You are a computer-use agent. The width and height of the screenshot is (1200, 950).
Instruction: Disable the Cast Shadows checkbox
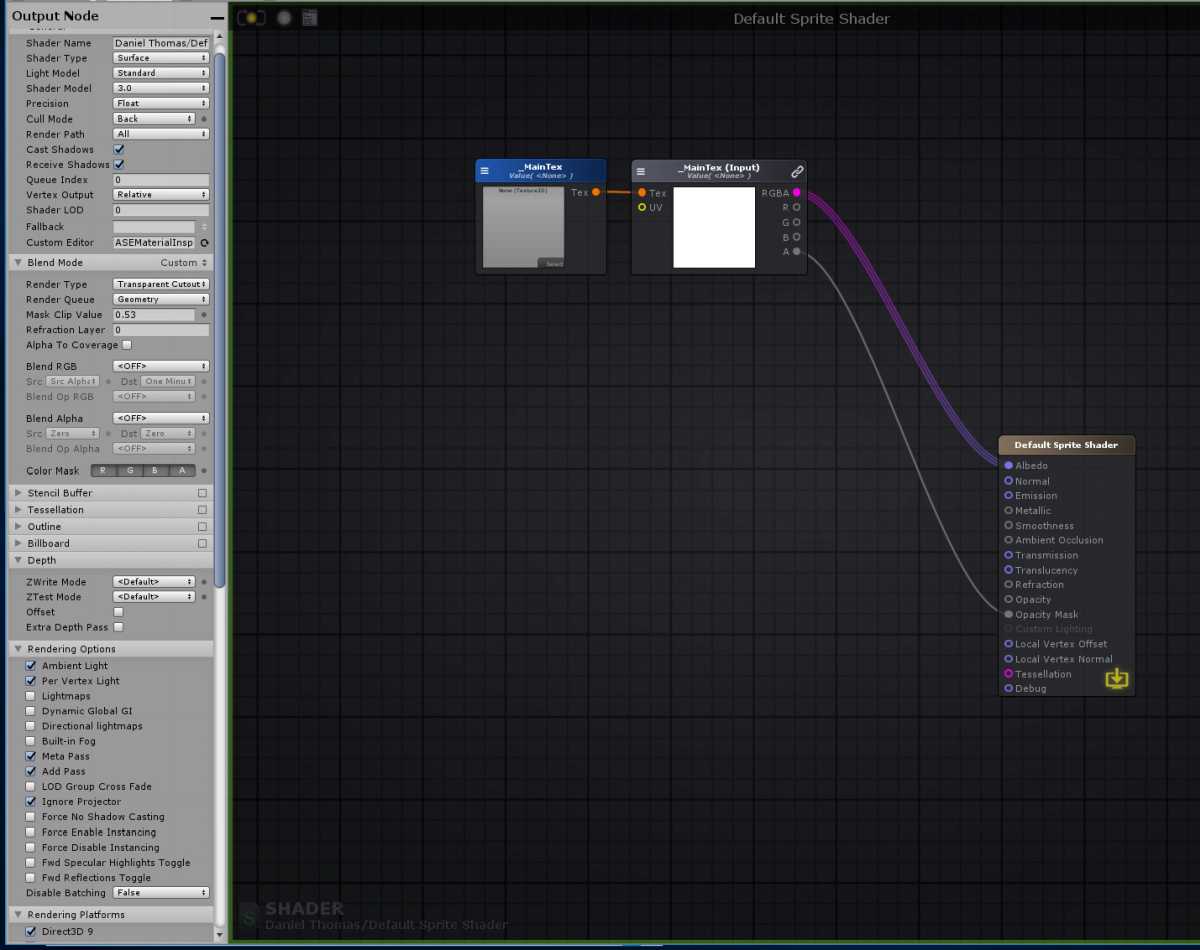point(119,149)
